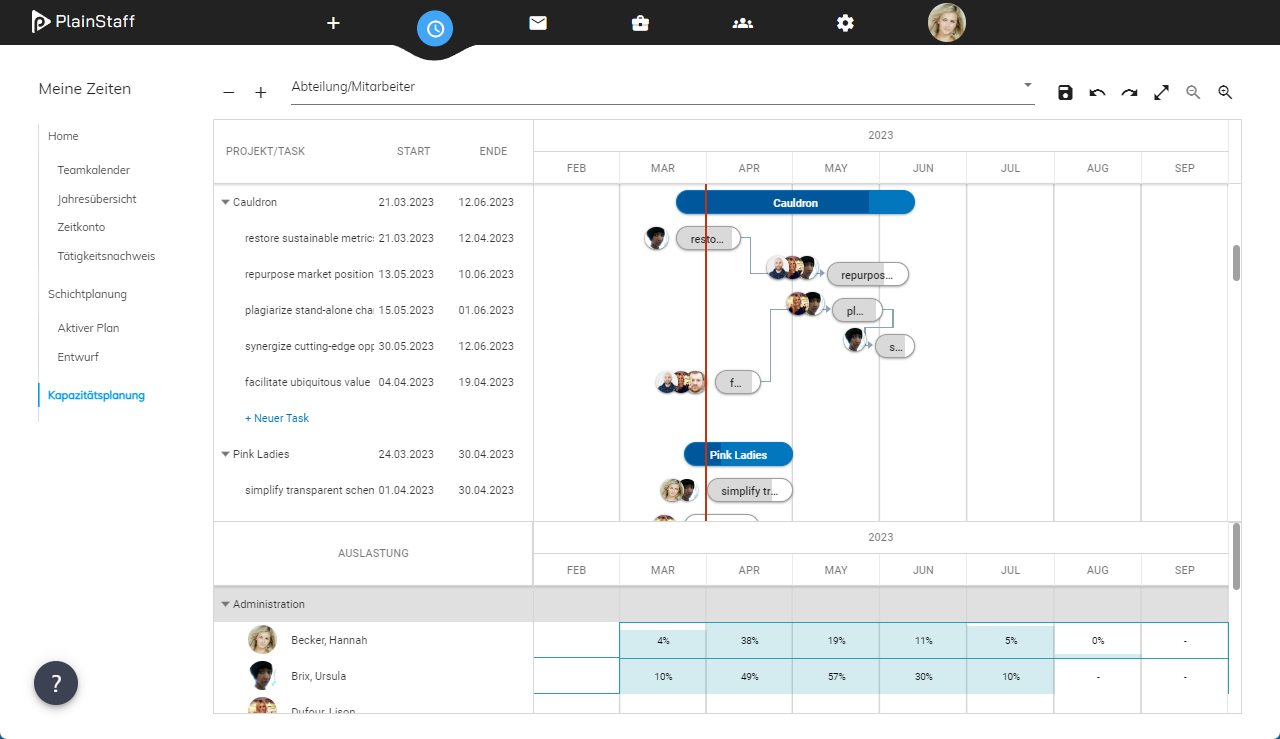Open settings gear icon

845,23
